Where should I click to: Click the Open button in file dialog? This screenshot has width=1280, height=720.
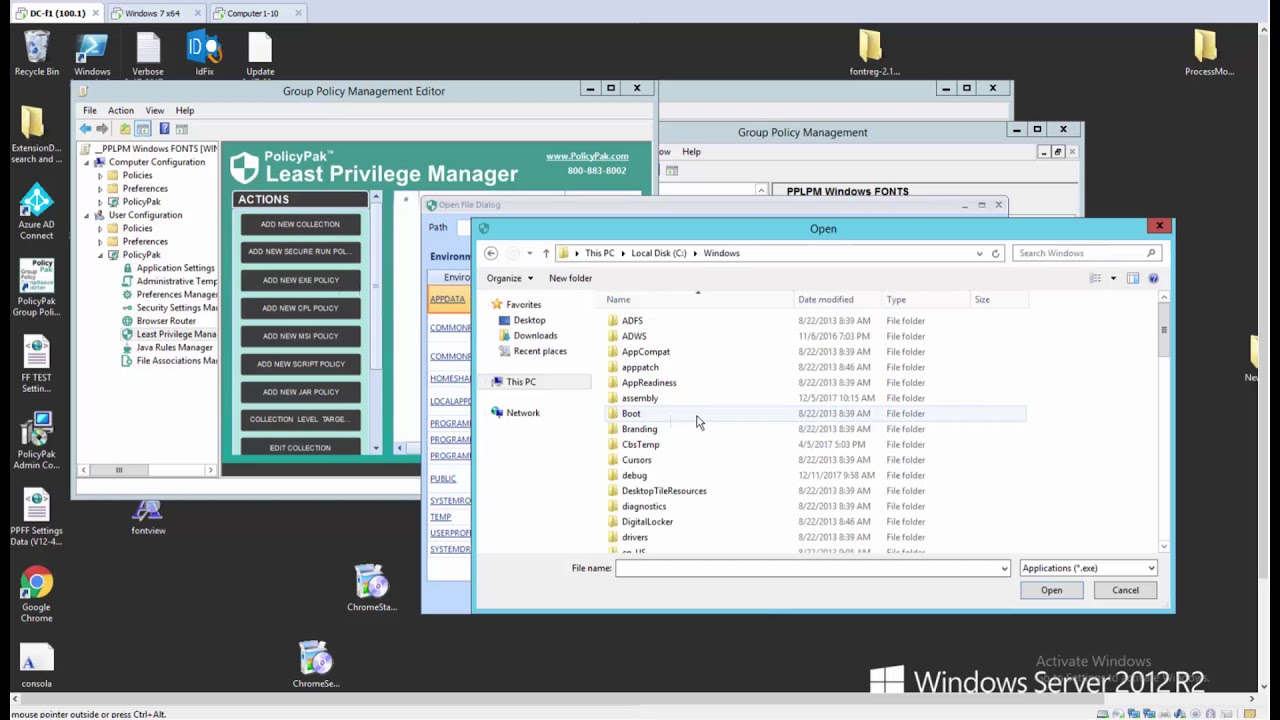point(1051,590)
